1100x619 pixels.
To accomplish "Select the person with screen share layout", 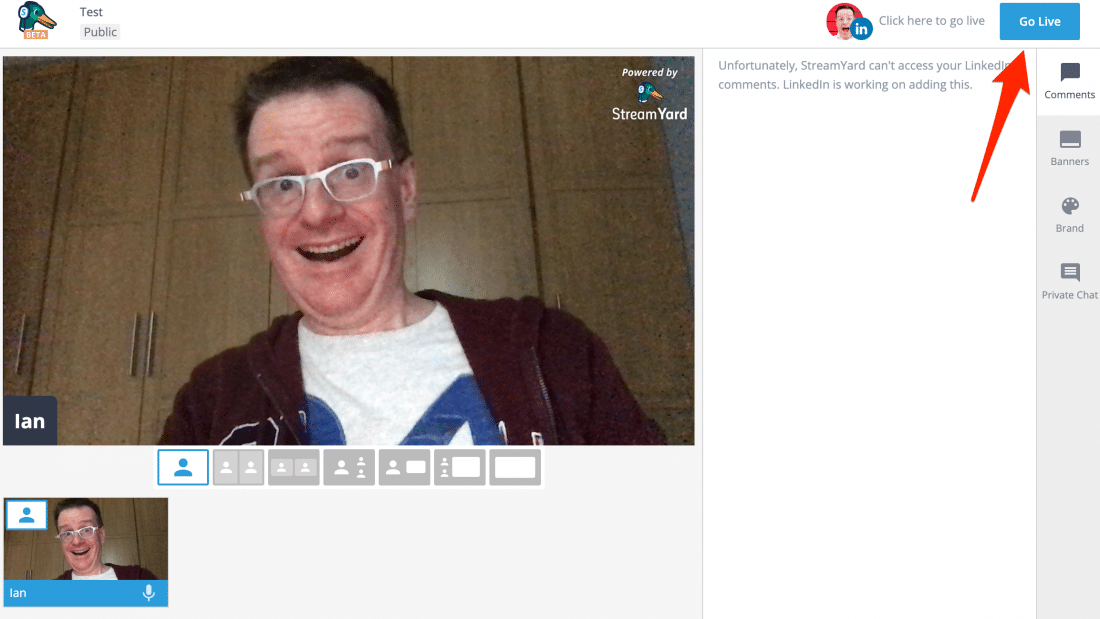I will point(405,467).
